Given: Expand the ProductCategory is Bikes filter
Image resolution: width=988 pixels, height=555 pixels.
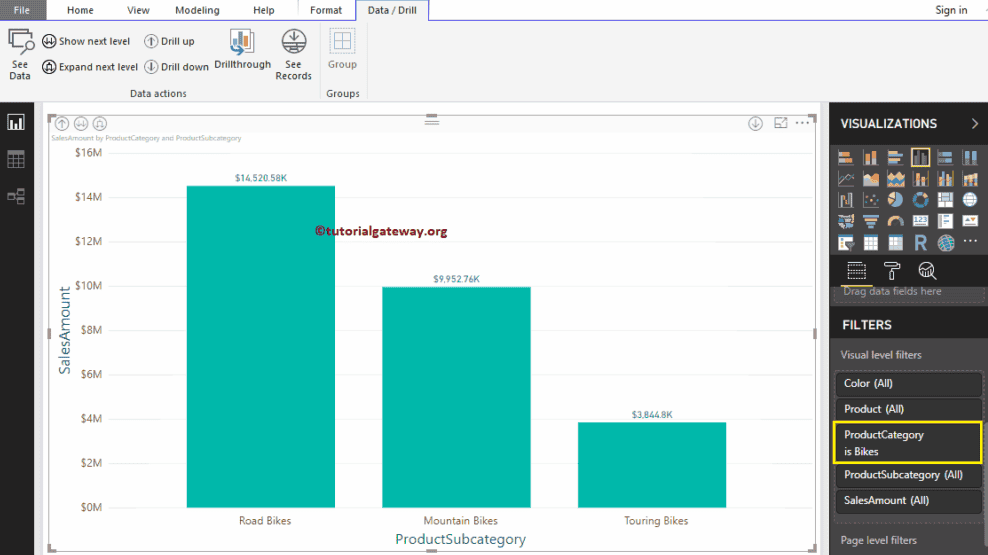Looking at the screenshot, I should coord(908,443).
